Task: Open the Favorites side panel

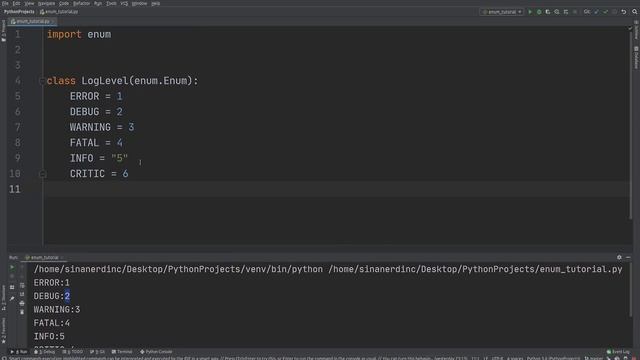Action: tap(4, 331)
